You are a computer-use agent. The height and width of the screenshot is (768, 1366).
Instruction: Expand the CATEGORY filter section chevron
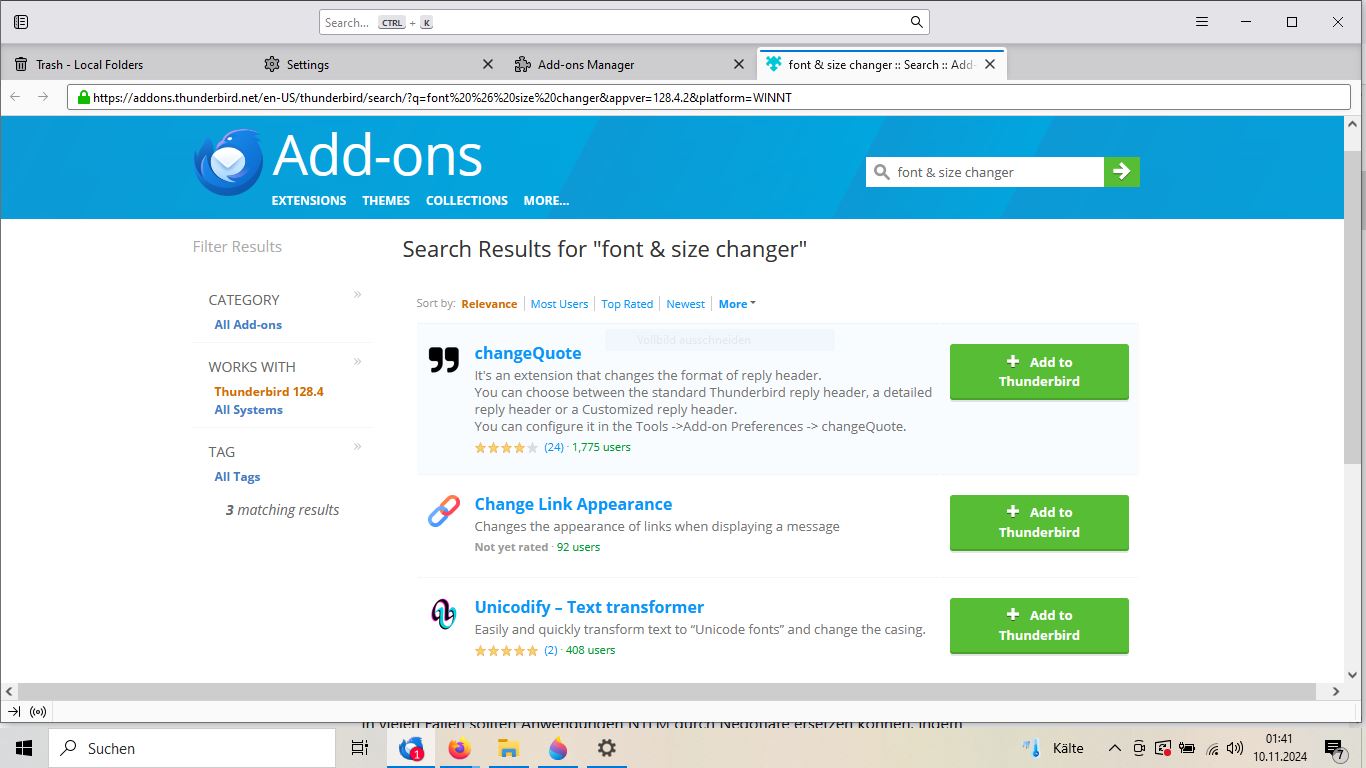(357, 294)
